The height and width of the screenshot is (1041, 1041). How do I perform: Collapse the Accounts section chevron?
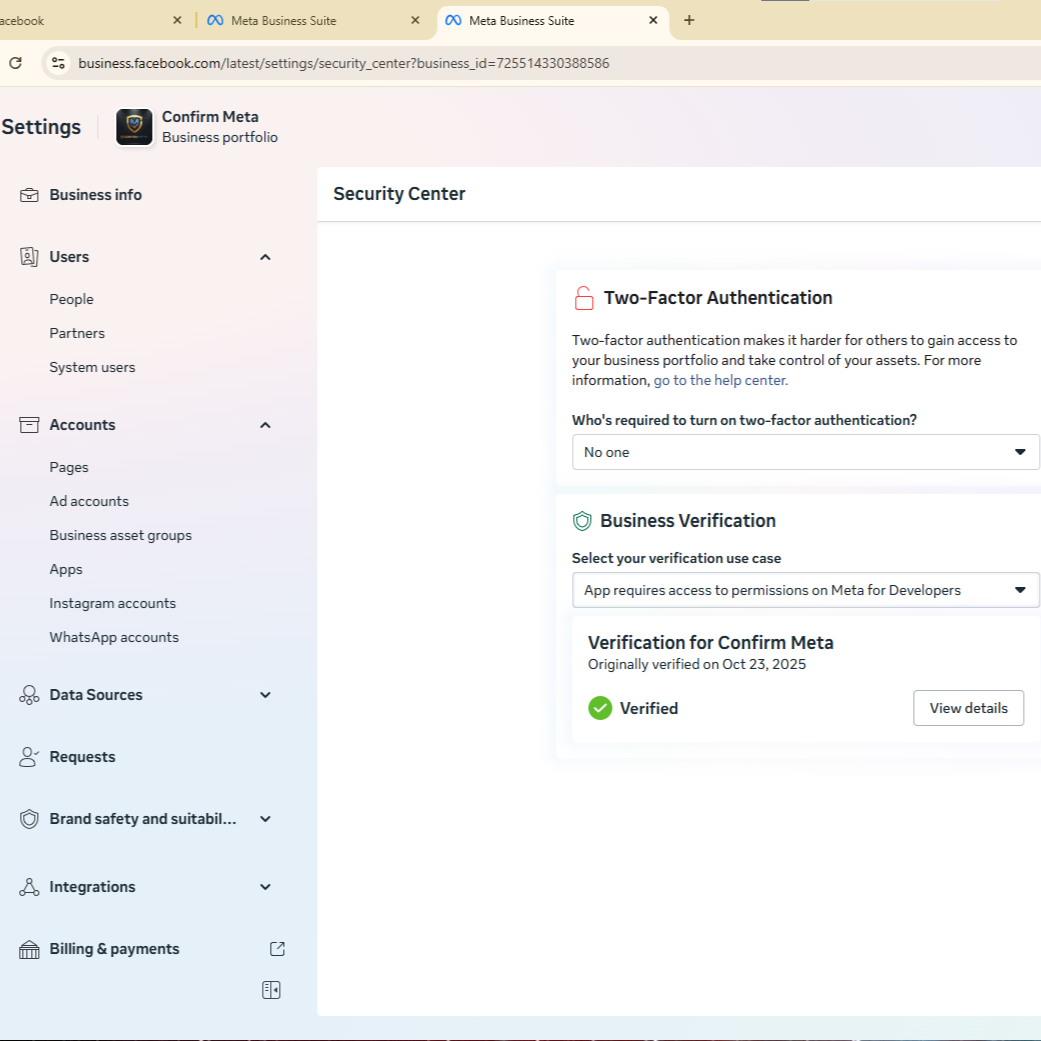(x=265, y=425)
